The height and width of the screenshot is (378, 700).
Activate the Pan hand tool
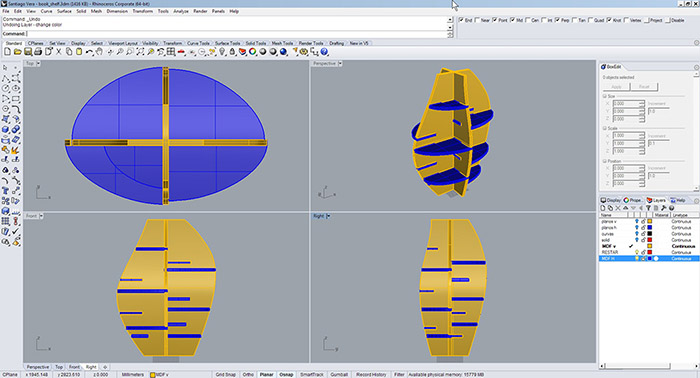[x=99, y=52]
